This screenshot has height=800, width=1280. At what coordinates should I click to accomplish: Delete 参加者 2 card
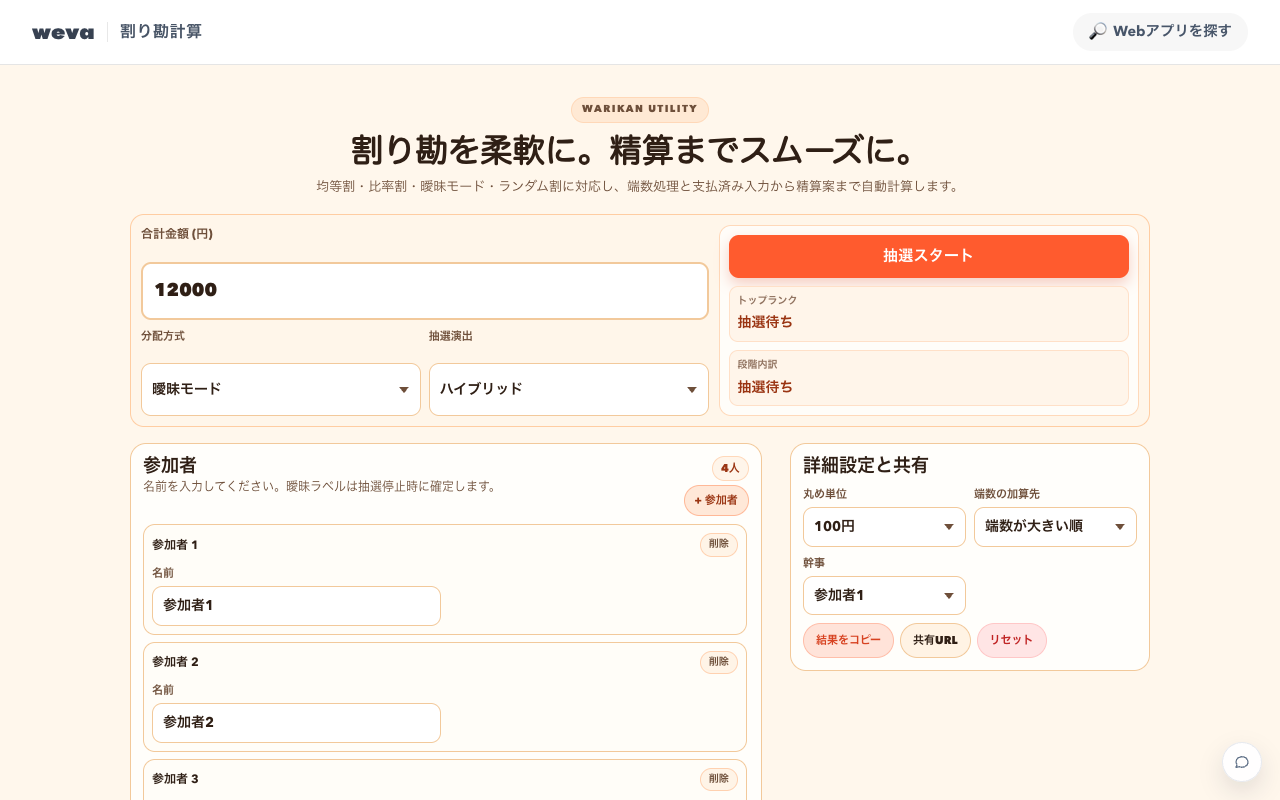(719, 662)
